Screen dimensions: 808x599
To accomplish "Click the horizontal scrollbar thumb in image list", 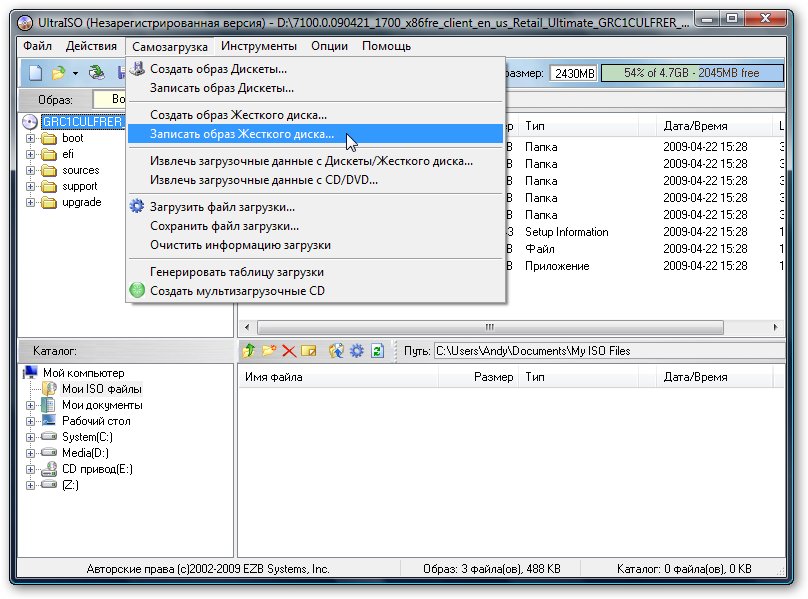I will (x=490, y=327).
